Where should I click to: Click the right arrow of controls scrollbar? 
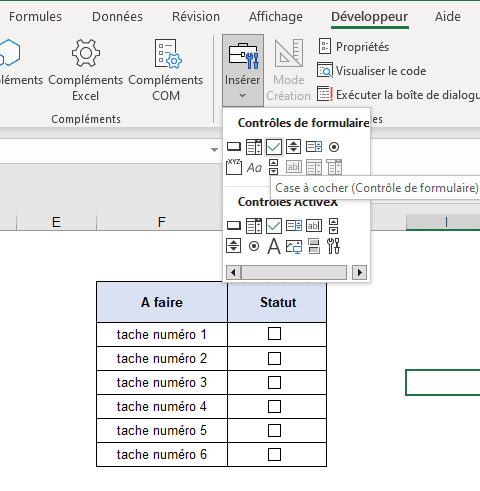359,273
